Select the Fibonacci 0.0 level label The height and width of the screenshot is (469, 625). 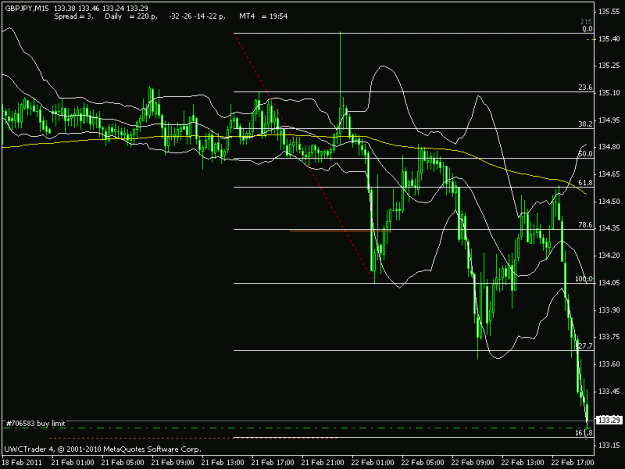[587, 29]
